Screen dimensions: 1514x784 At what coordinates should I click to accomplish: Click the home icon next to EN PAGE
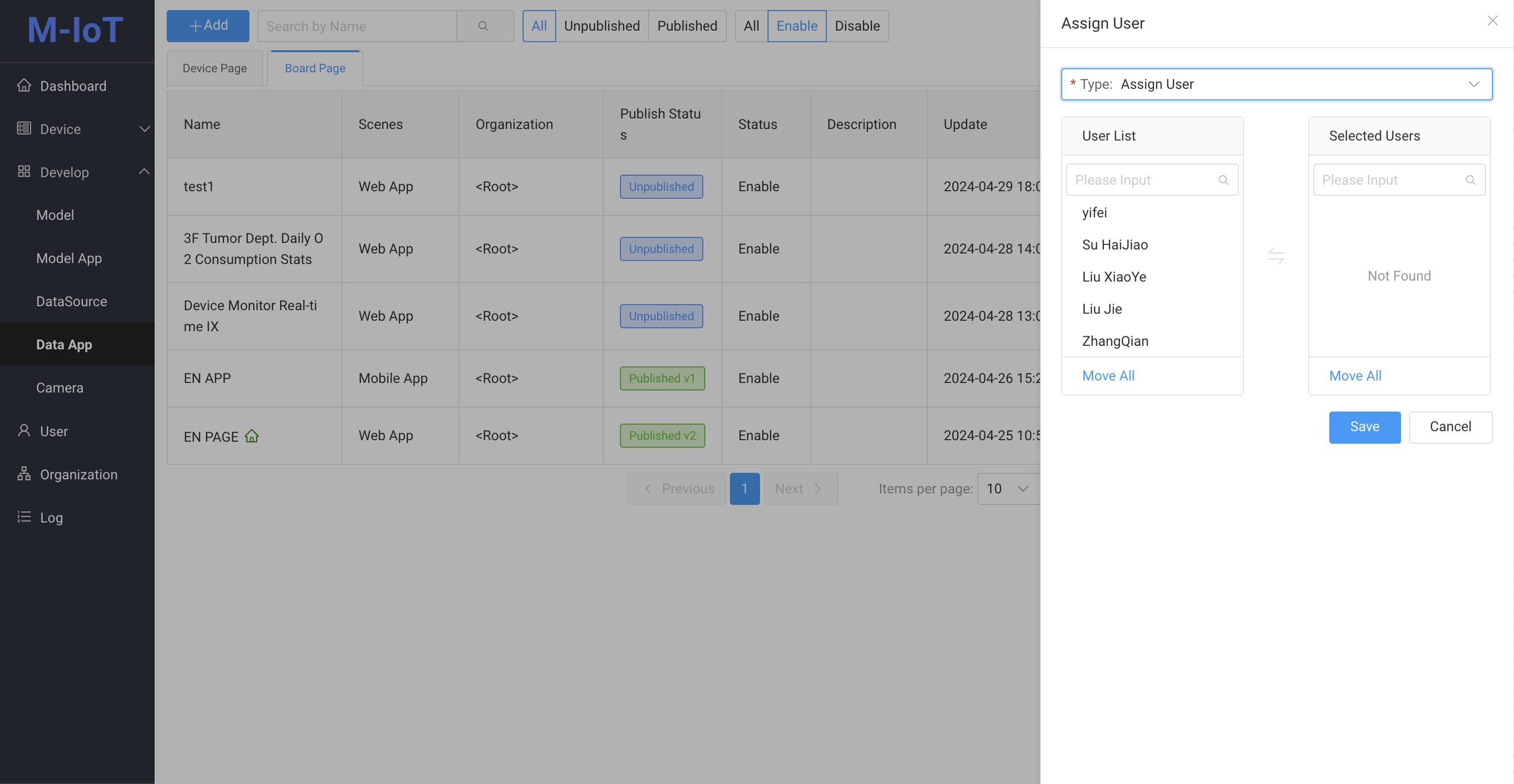pos(251,436)
